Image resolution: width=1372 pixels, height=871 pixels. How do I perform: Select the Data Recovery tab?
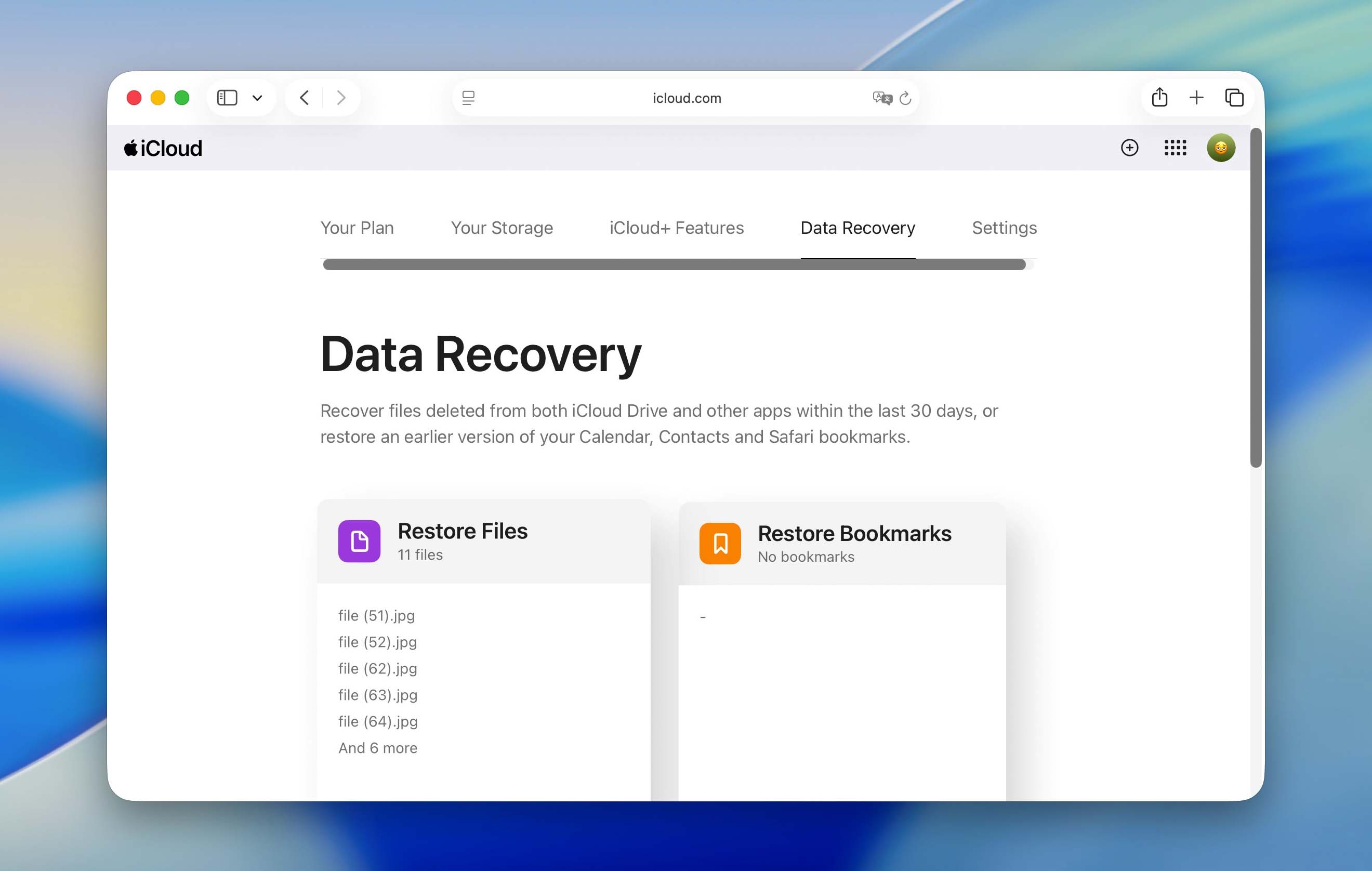pyautogui.click(x=857, y=228)
